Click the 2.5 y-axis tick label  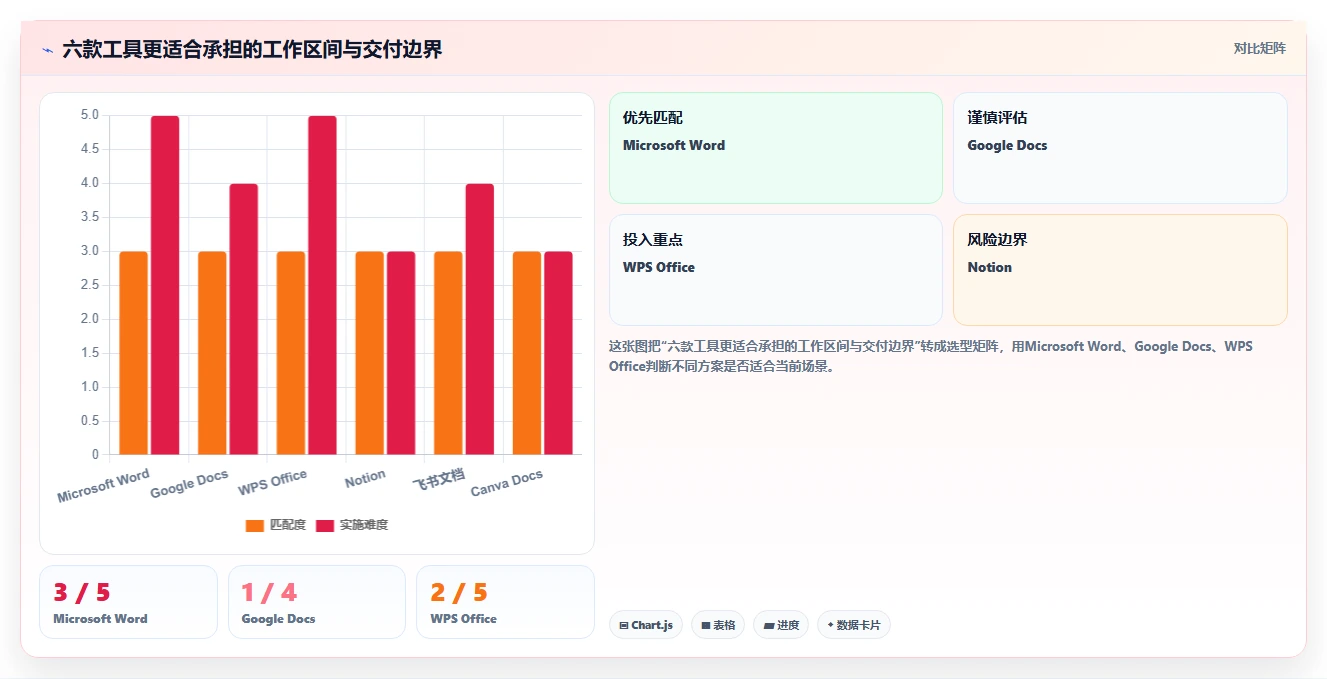(x=89, y=285)
